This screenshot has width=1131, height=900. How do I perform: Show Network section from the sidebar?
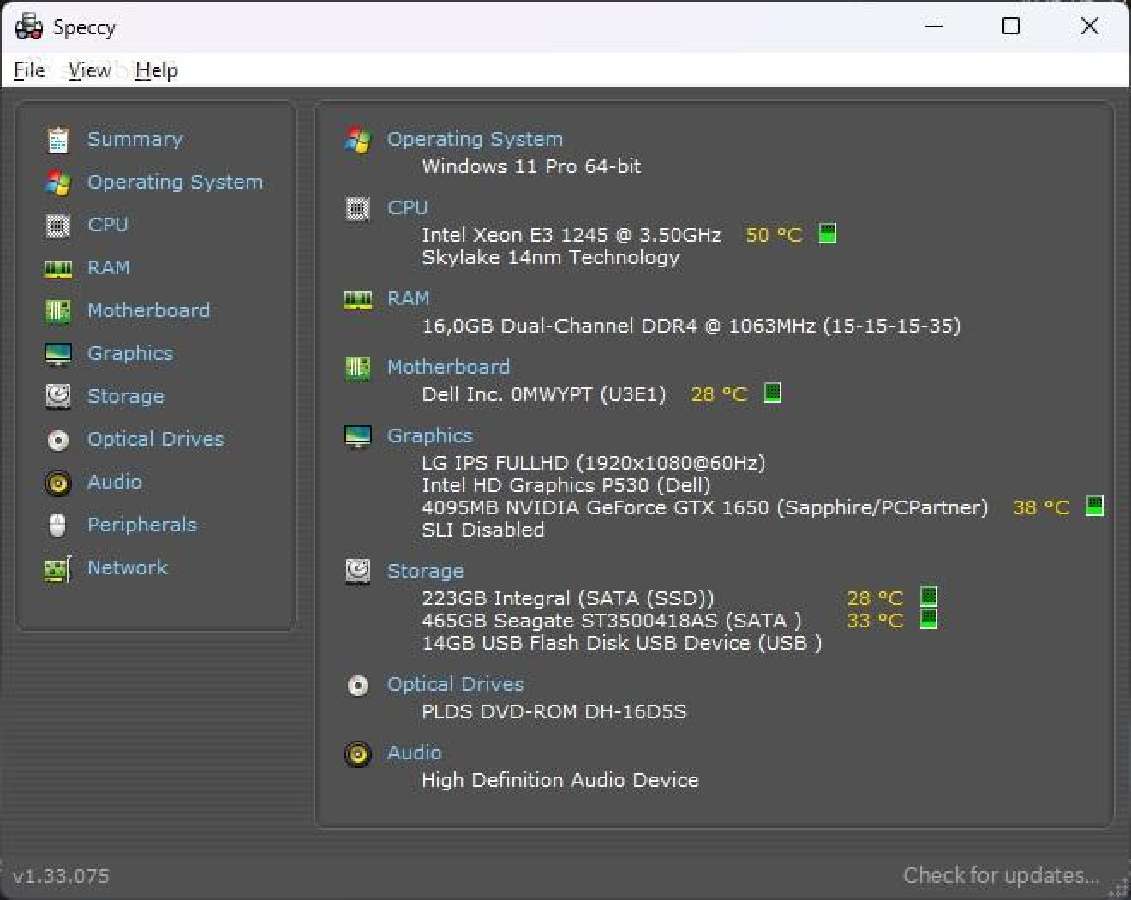coord(127,568)
